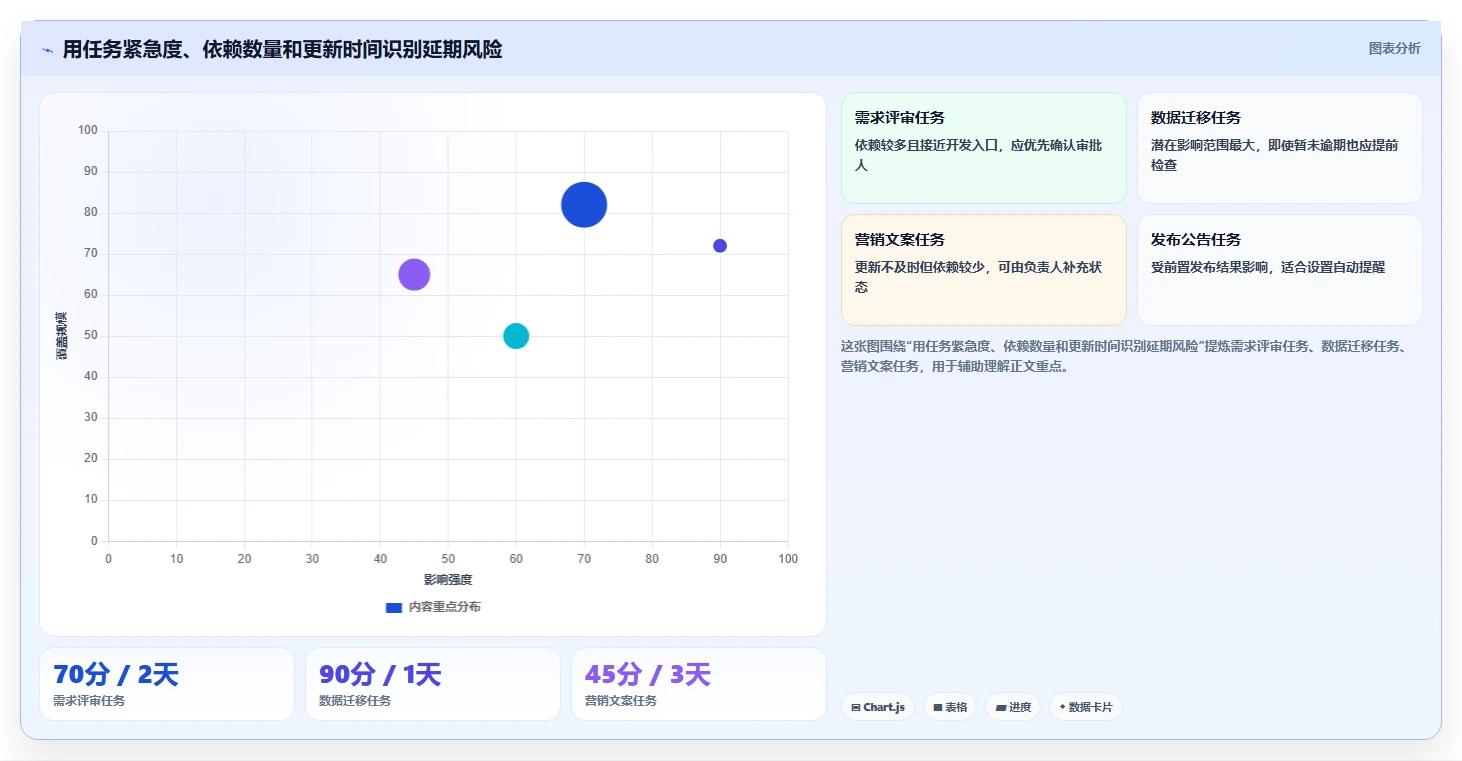Click the x-axis tick label 70
Screen dimensions: 1462x761
[584, 559]
